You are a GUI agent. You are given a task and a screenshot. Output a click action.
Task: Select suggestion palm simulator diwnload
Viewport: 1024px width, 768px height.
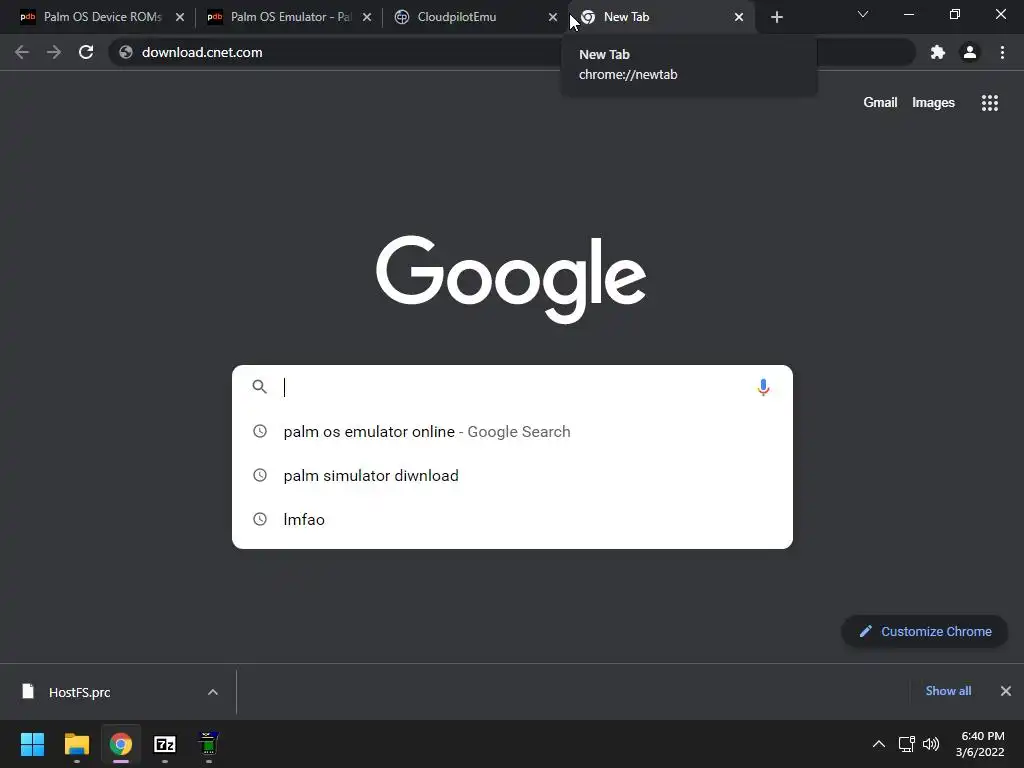point(512,475)
